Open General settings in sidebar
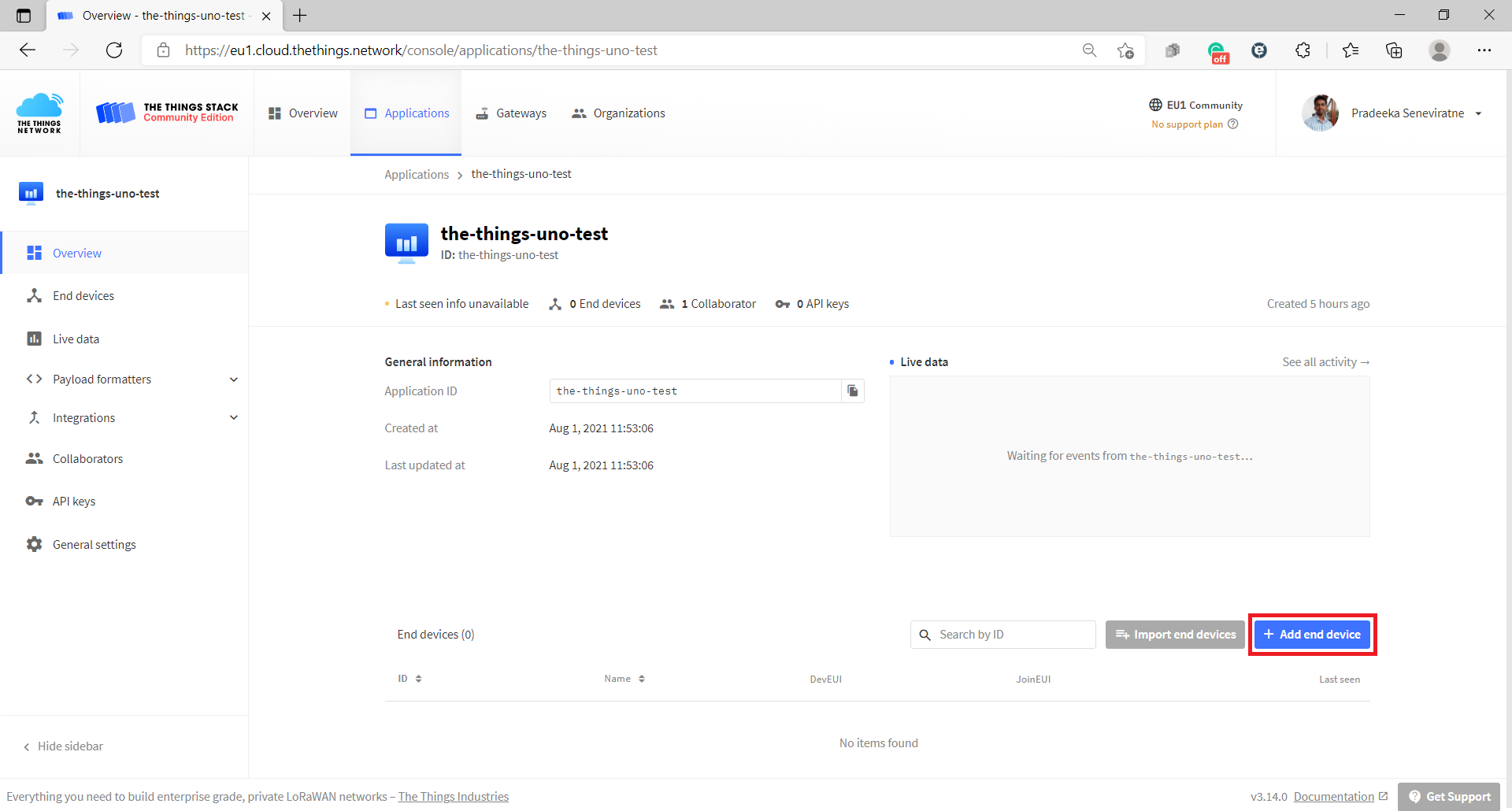1512x811 pixels. coord(94,545)
